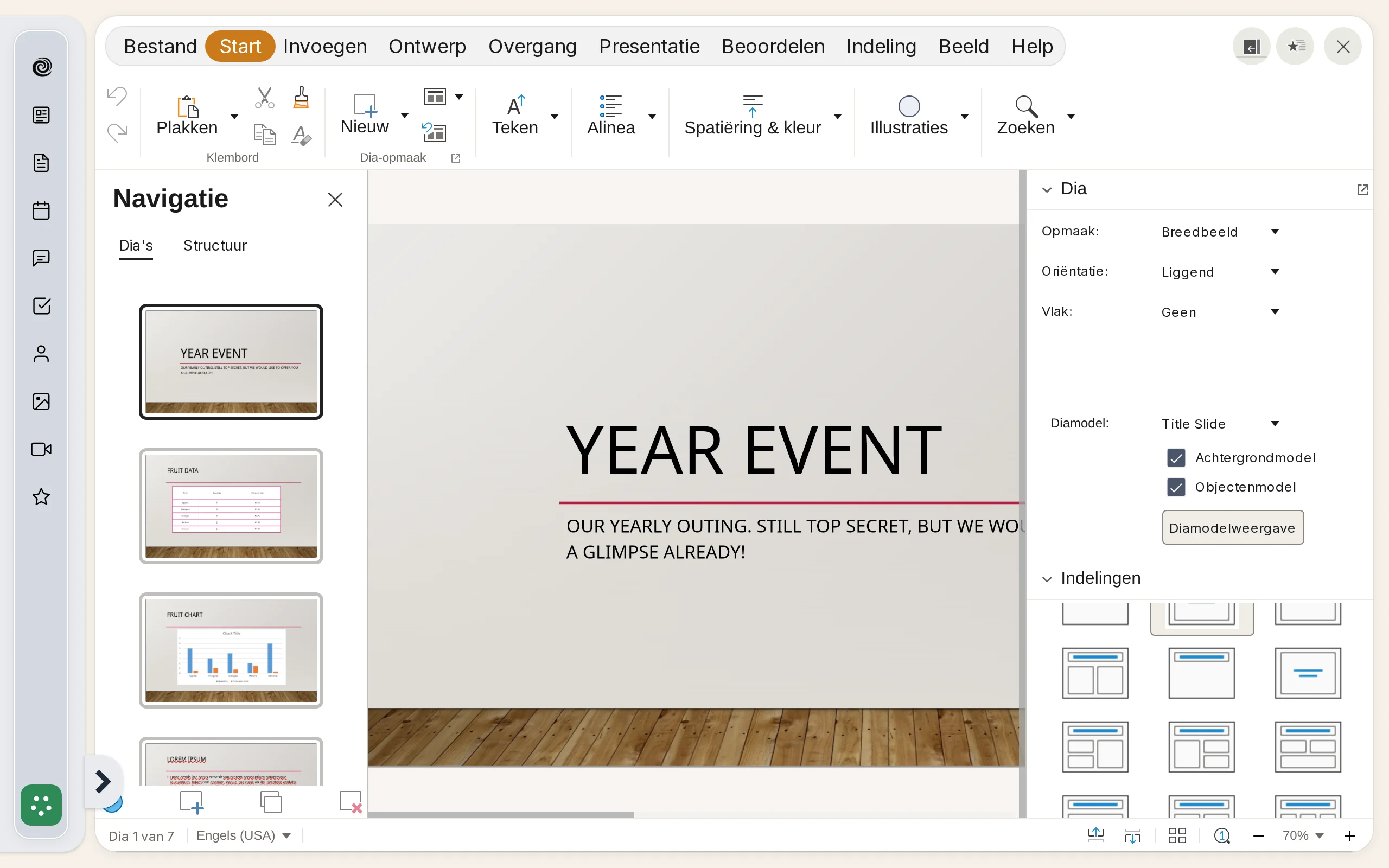The image size is (1389, 868).
Task: Close the Navigatie panel
Action: tap(335, 200)
